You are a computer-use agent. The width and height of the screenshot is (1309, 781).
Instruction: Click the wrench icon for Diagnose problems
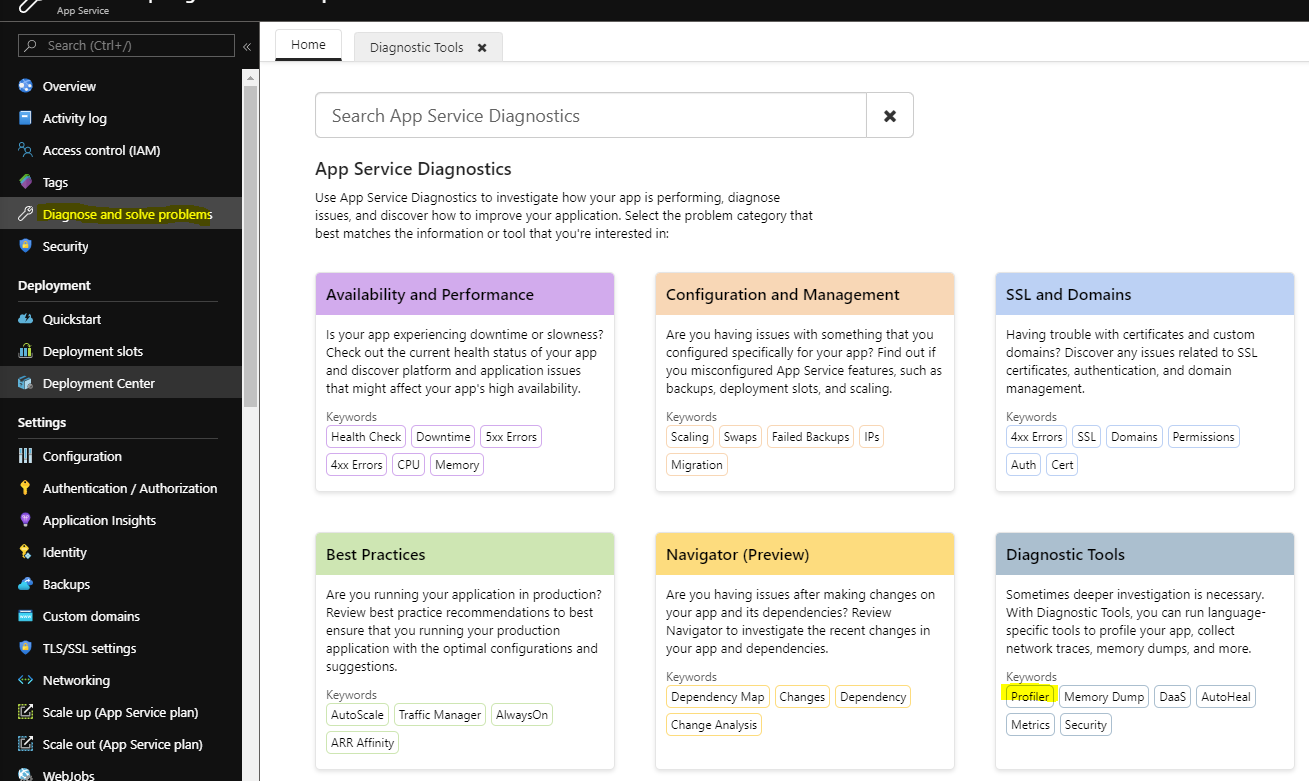tap(26, 214)
